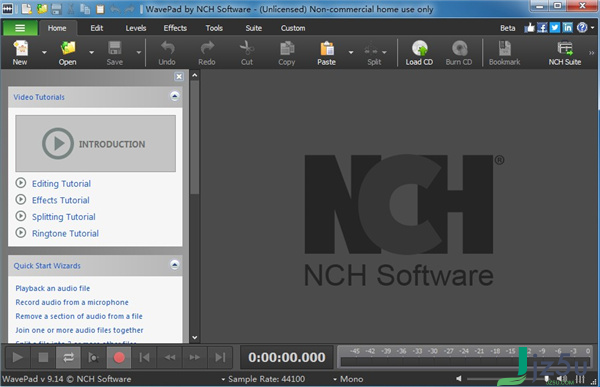
Task: Close the side panel with X button
Action: pyautogui.click(x=179, y=77)
